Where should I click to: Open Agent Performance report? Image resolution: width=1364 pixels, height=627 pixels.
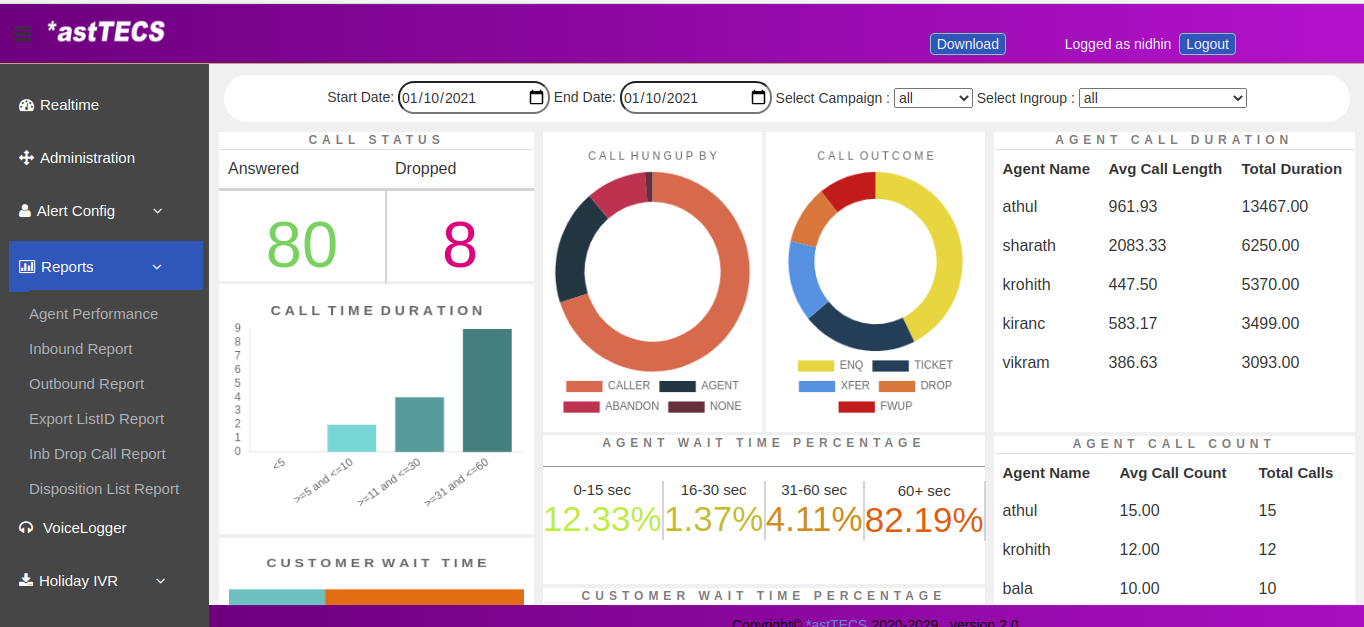tap(93, 314)
